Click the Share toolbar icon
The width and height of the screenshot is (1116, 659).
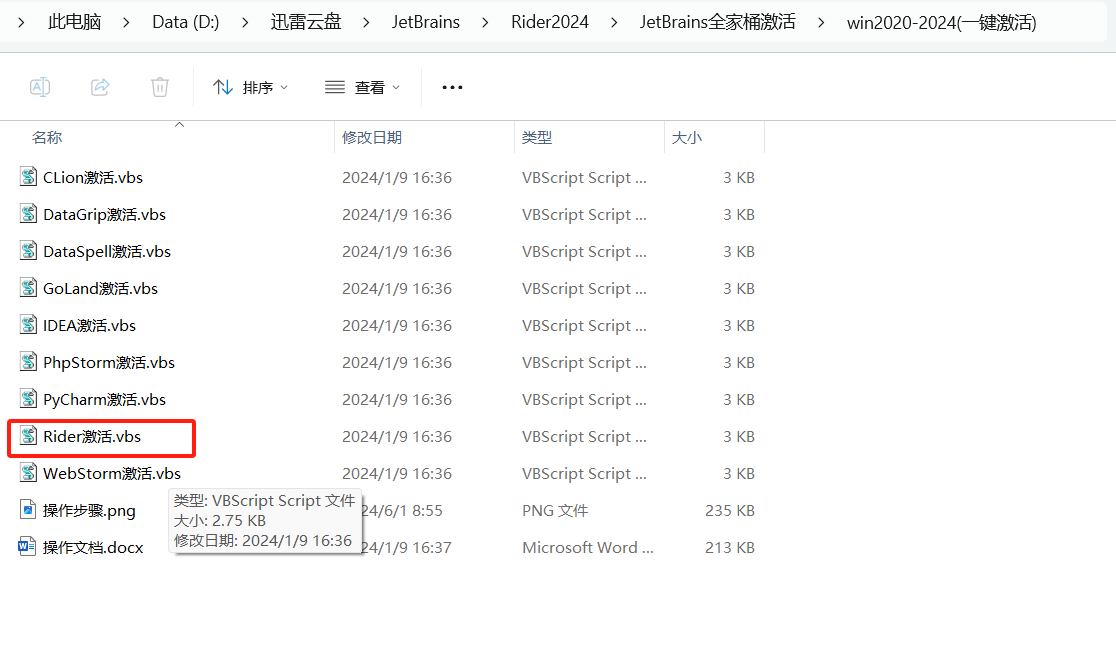click(x=100, y=87)
